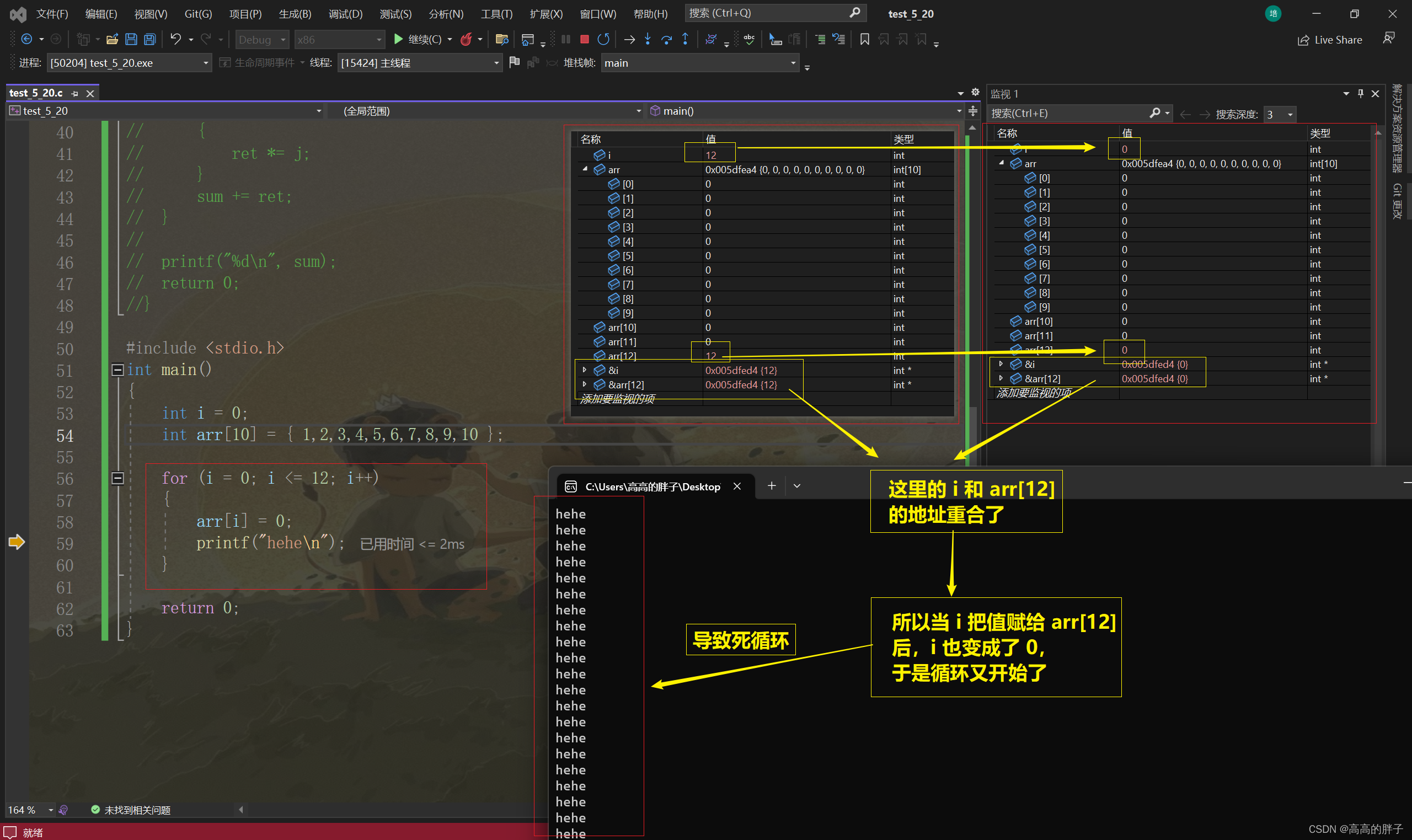The height and width of the screenshot is (840, 1412).
Task: Open editor settings gear icon
Action: tap(975, 92)
